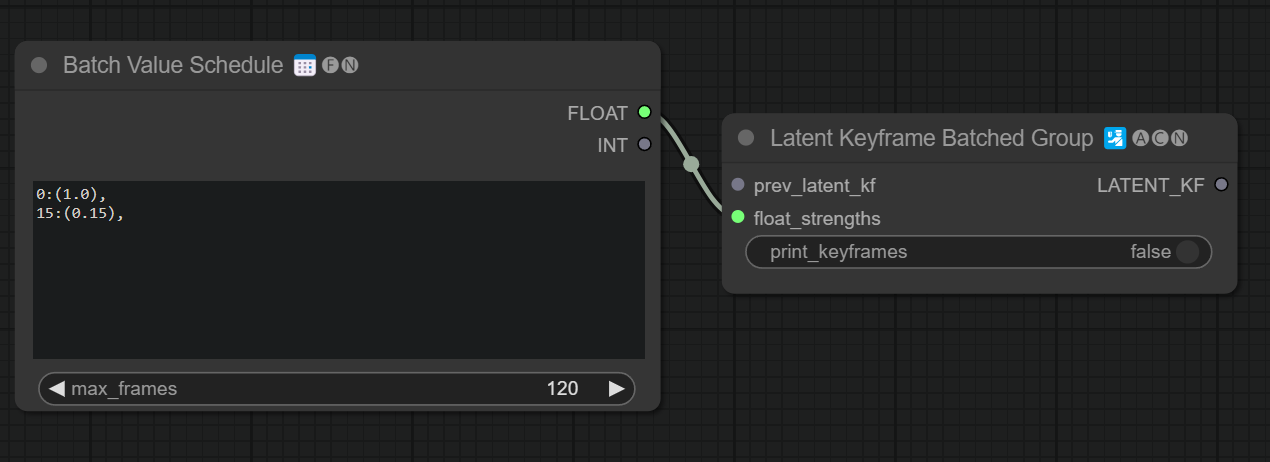Screen dimensions: 1270x462
Task: Collapse the Latent Keyframe Batched Group node dot
Action: tap(746, 138)
